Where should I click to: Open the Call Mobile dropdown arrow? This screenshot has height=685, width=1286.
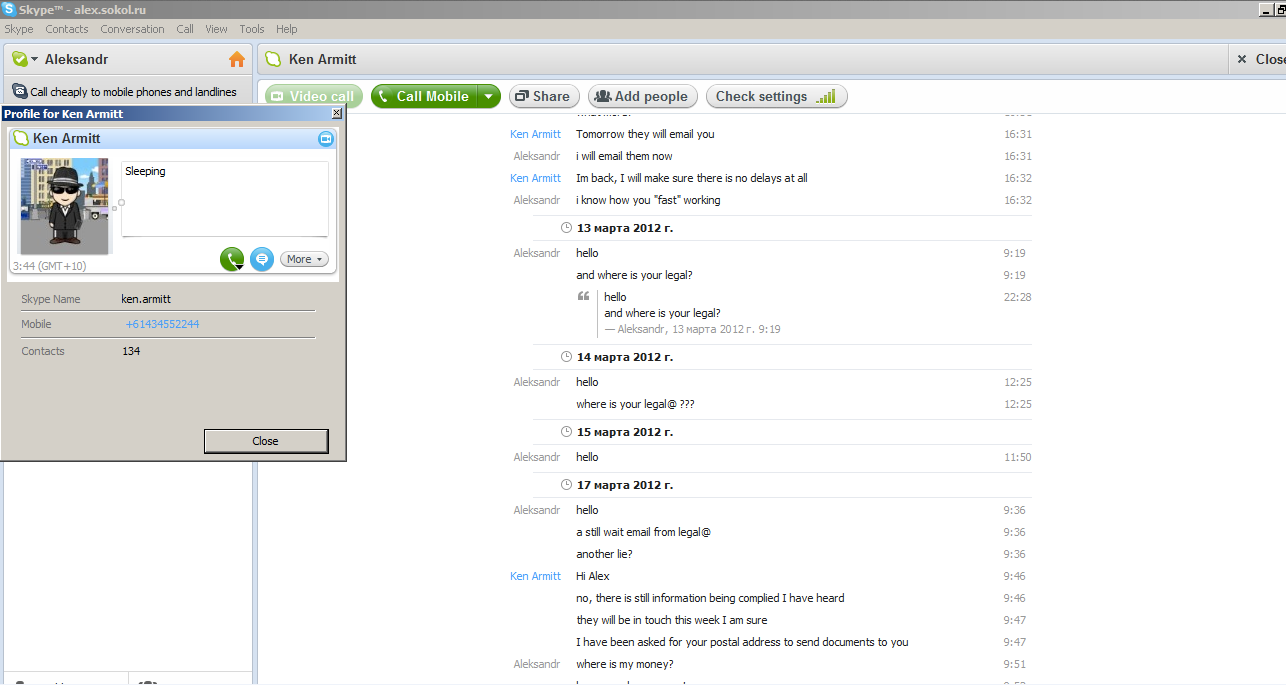(488, 96)
